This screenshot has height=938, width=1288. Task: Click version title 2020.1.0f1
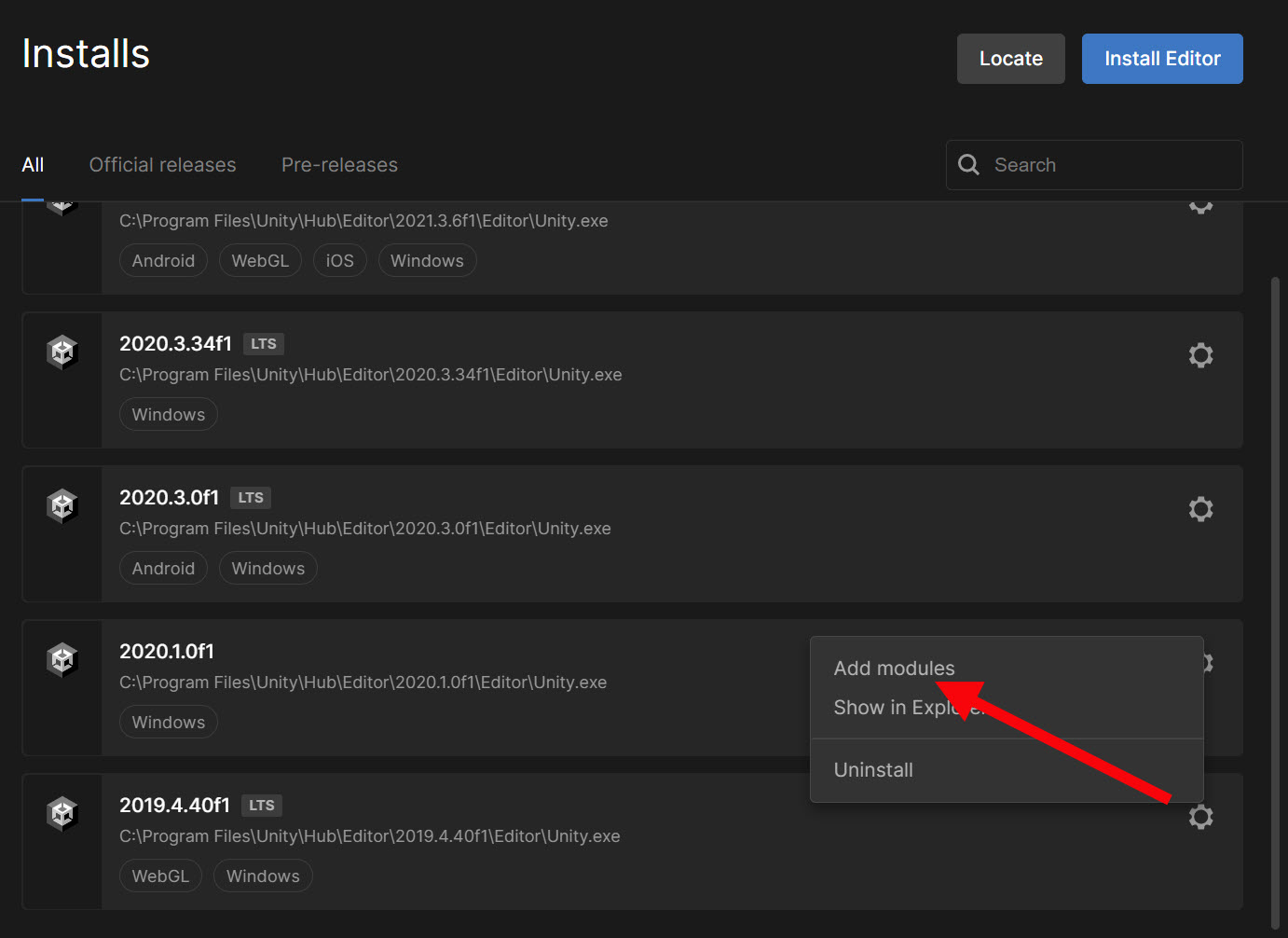[x=167, y=652]
